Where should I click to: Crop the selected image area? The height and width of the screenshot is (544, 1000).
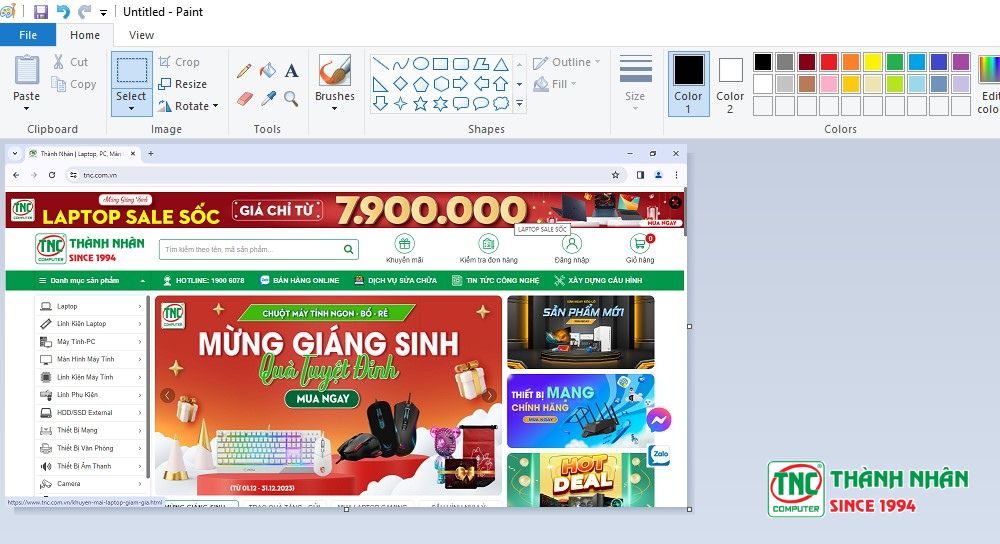tap(179, 62)
